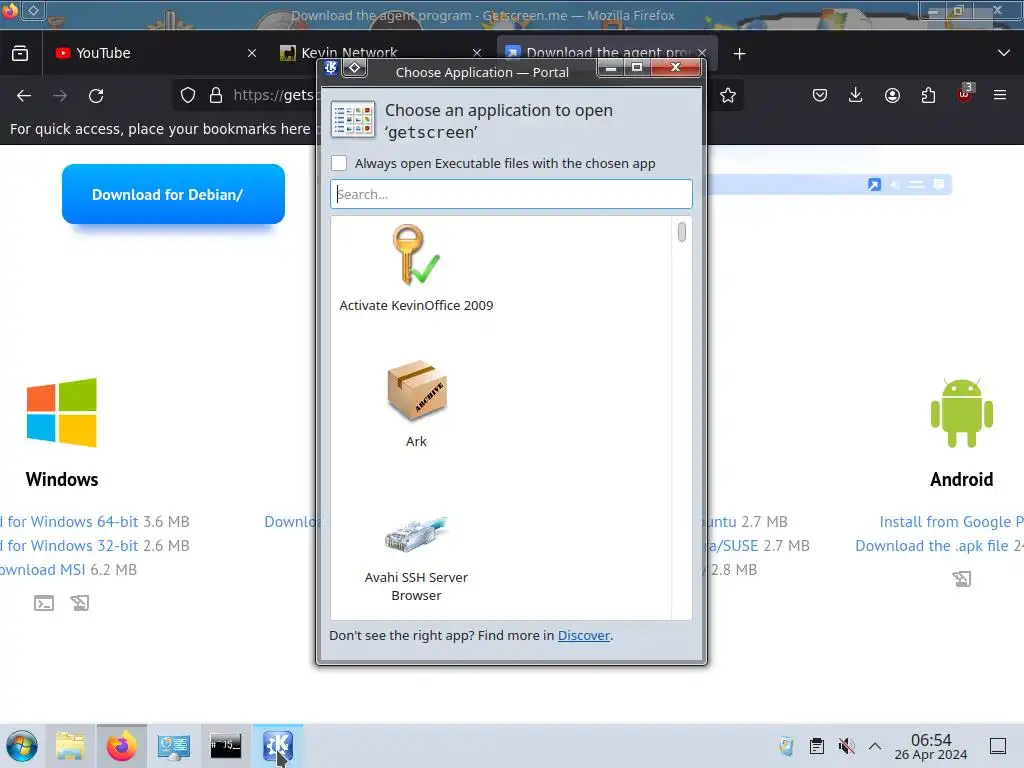Screen dimensions: 1024x768
Task: Open the recycle bin tray icon
Action: click(x=786, y=746)
